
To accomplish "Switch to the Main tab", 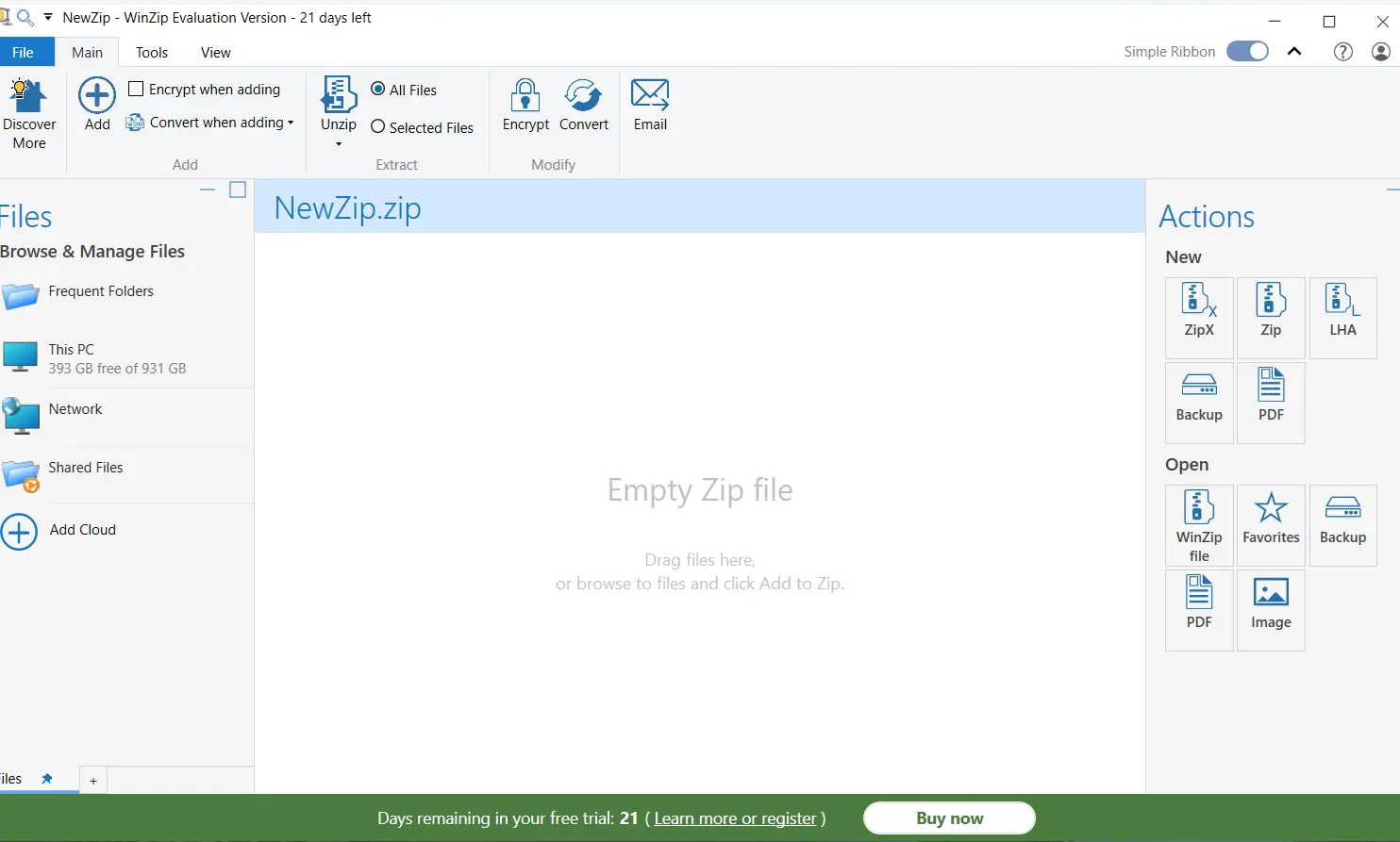I will pos(87,53).
